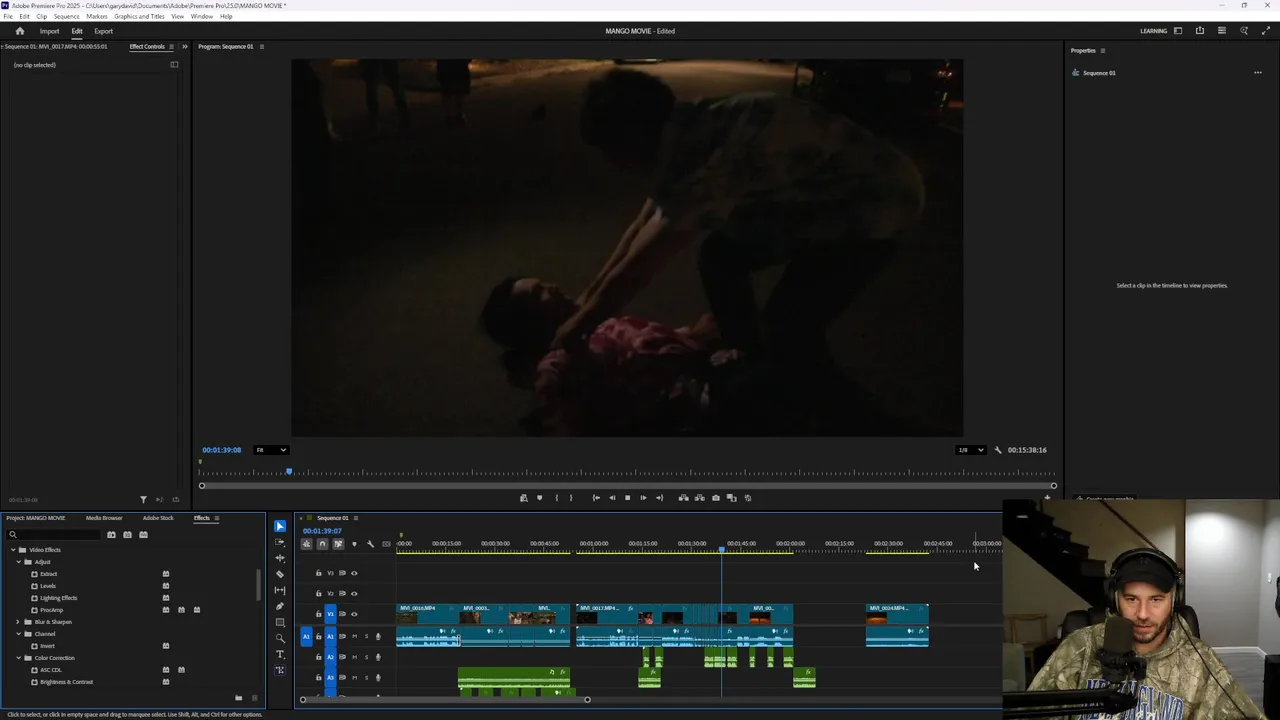This screenshot has width=1280, height=720.
Task: Open the Effects panel menu
Action: tap(217, 518)
